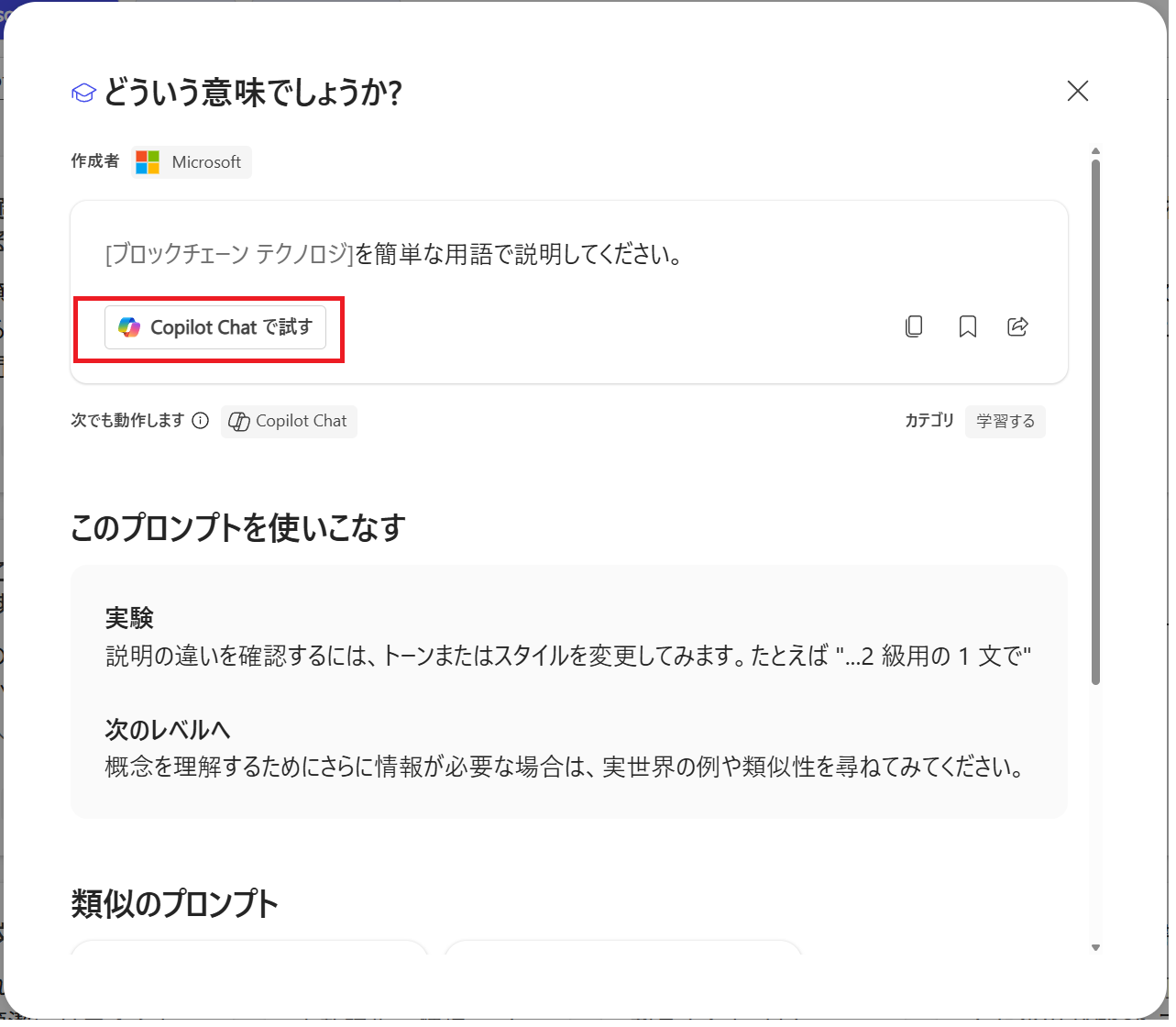Viewport: 1176px width, 1027px height.
Task: Click the graduation cap icon in the title
Action: coord(82,91)
